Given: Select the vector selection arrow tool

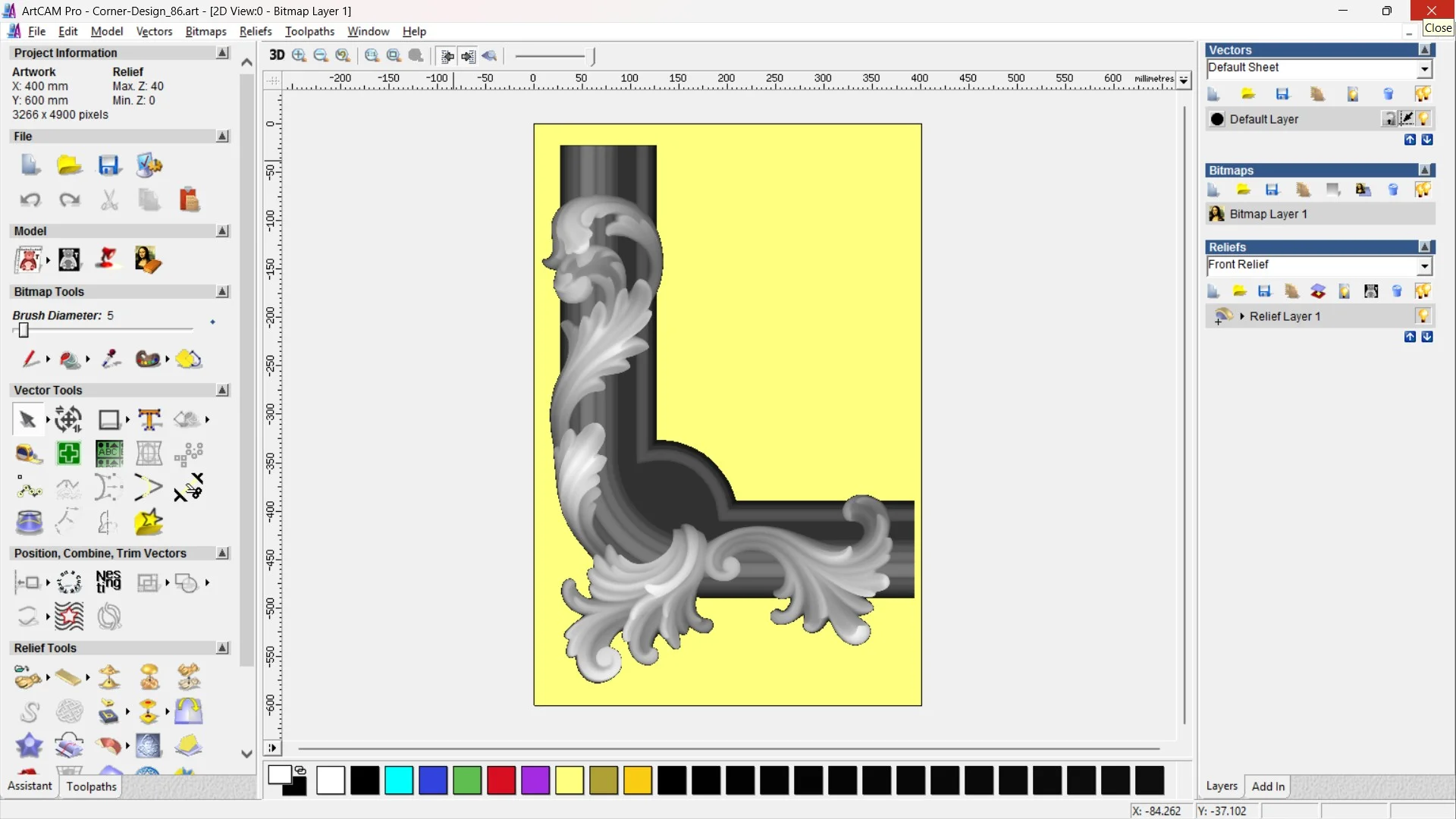Looking at the screenshot, I should (27, 419).
